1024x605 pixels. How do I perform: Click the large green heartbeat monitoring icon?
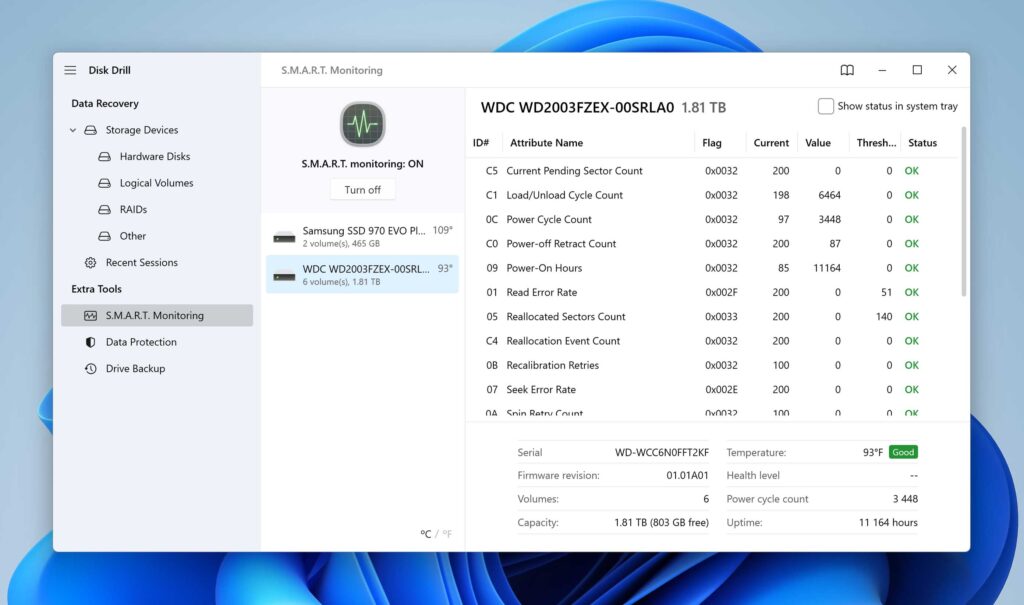(362, 124)
